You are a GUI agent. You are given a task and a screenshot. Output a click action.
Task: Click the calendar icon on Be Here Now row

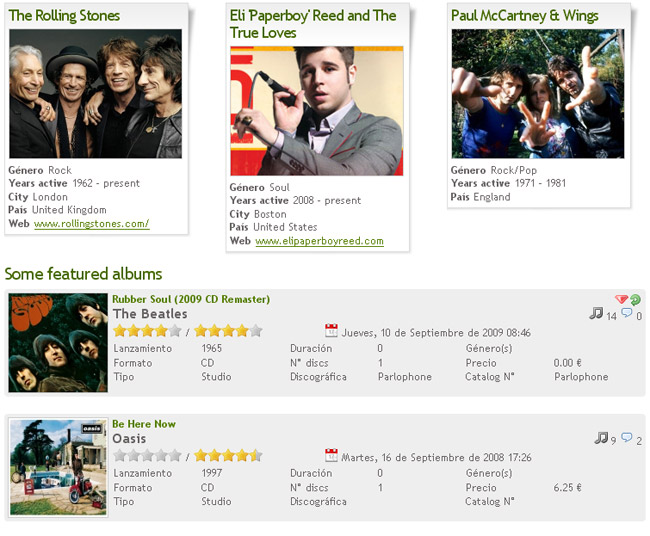(x=332, y=456)
